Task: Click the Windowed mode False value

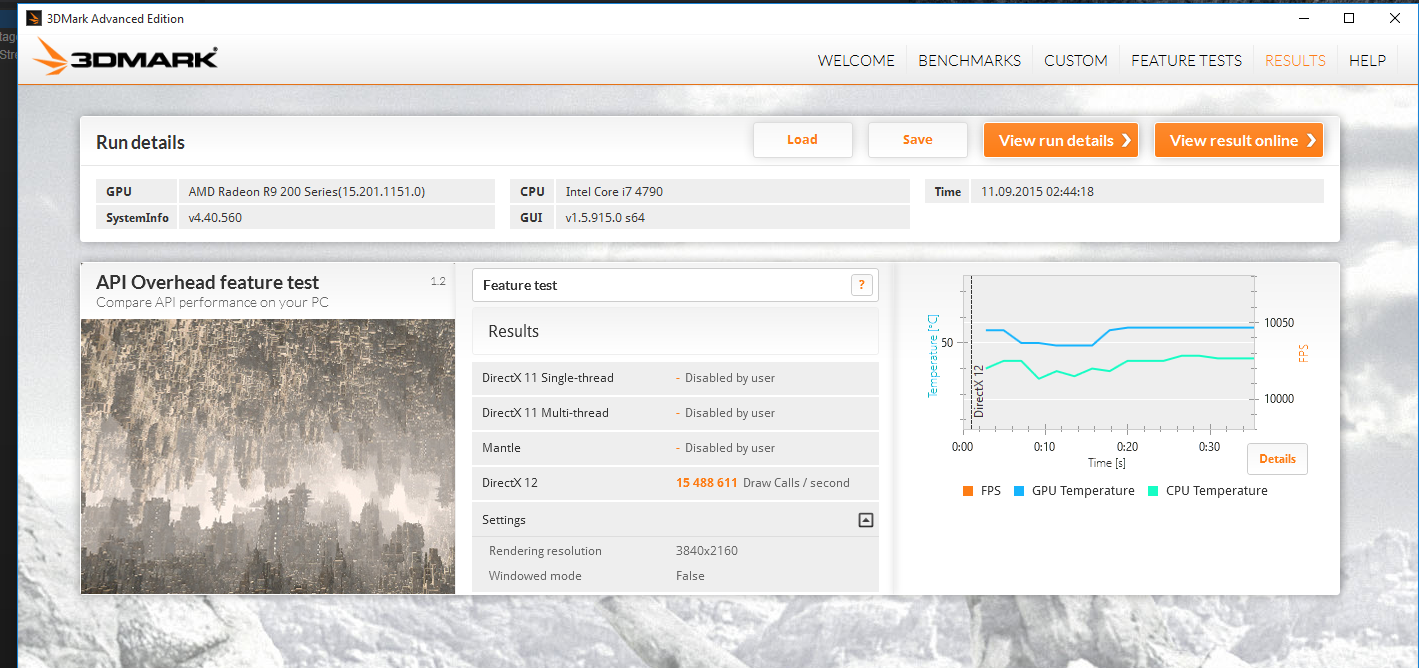Action: [690, 576]
